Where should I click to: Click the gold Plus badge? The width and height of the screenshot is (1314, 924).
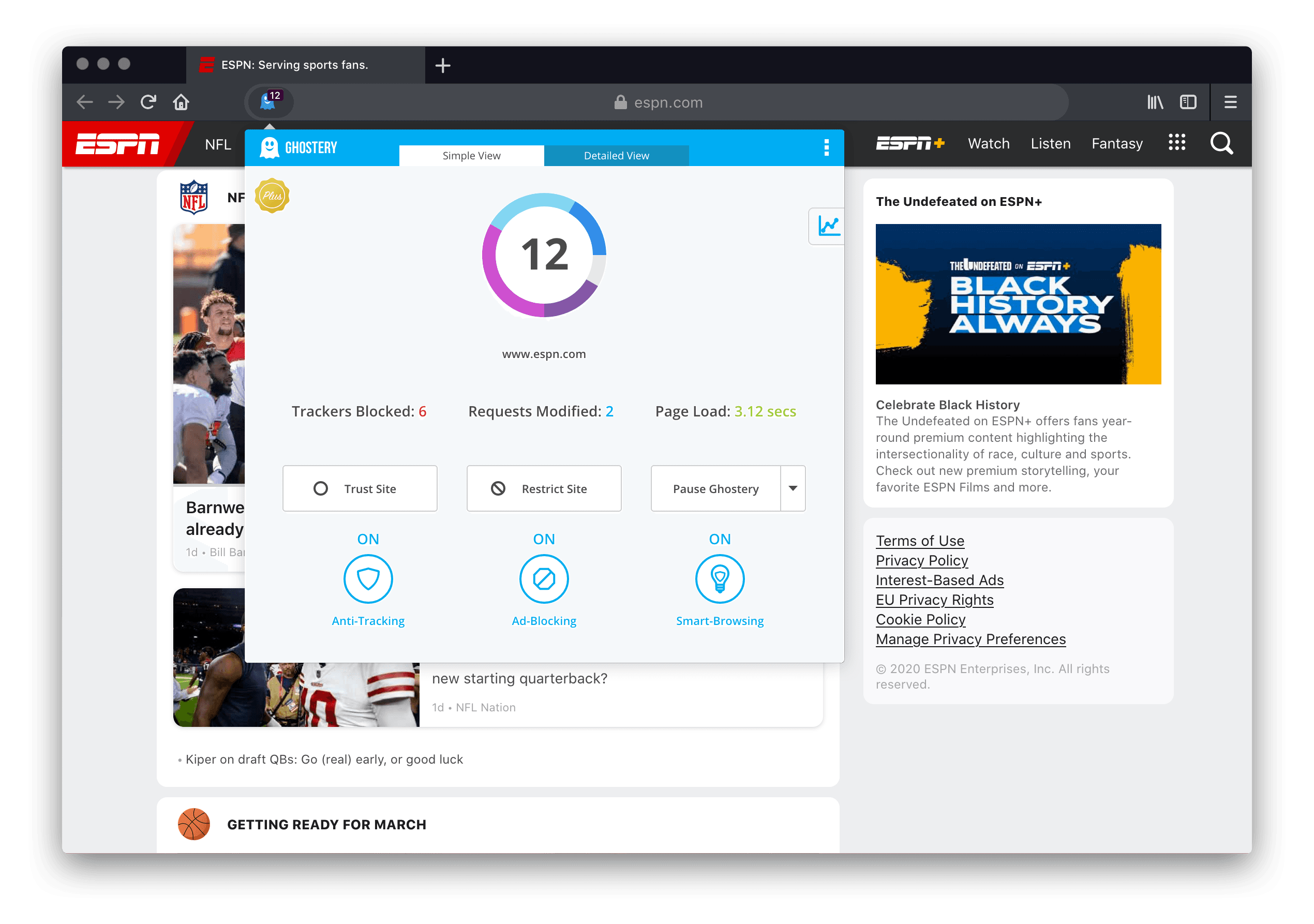click(272, 196)
